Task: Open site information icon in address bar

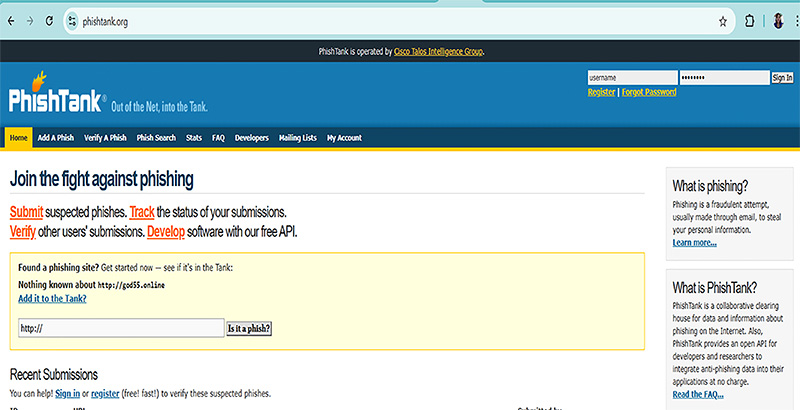Action: (x=72, y=21)
